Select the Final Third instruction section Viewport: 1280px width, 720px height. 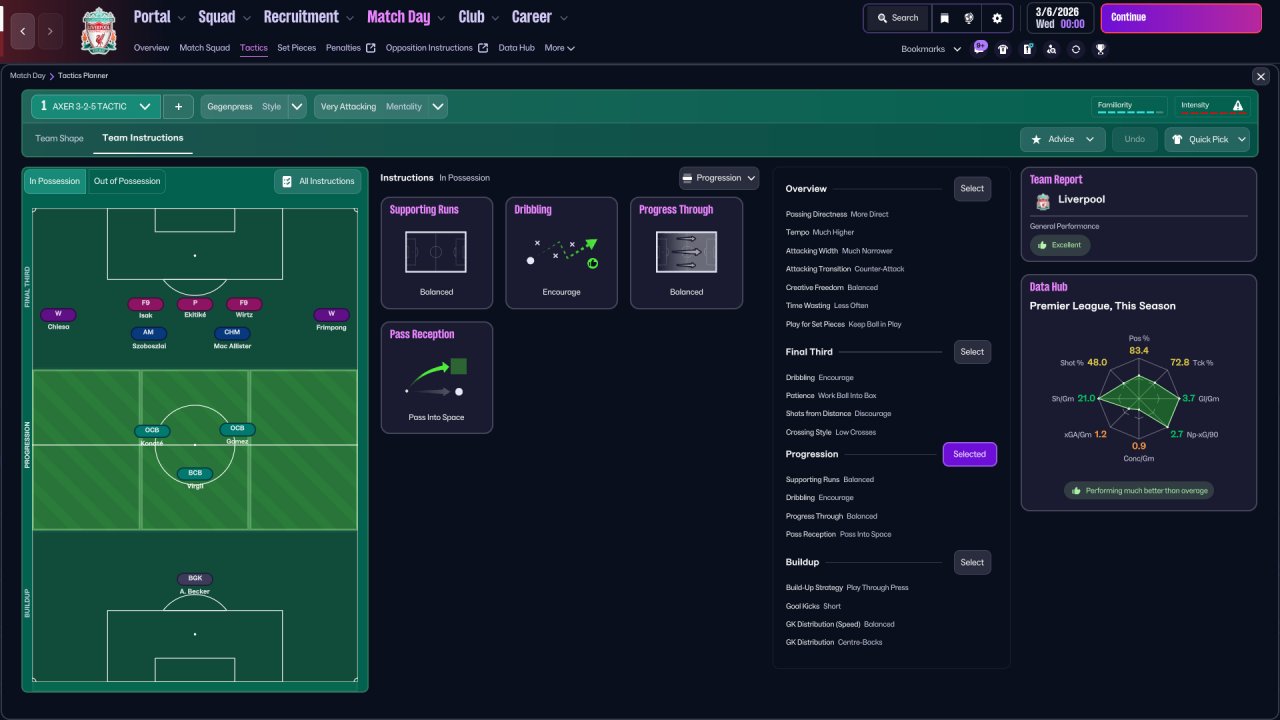click(972, 352)
